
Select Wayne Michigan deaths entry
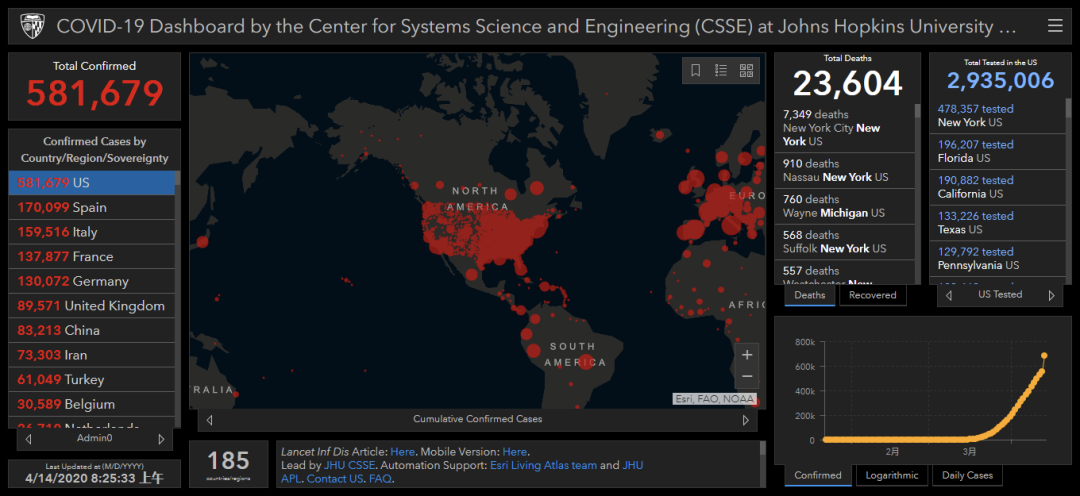coord(846,207)
